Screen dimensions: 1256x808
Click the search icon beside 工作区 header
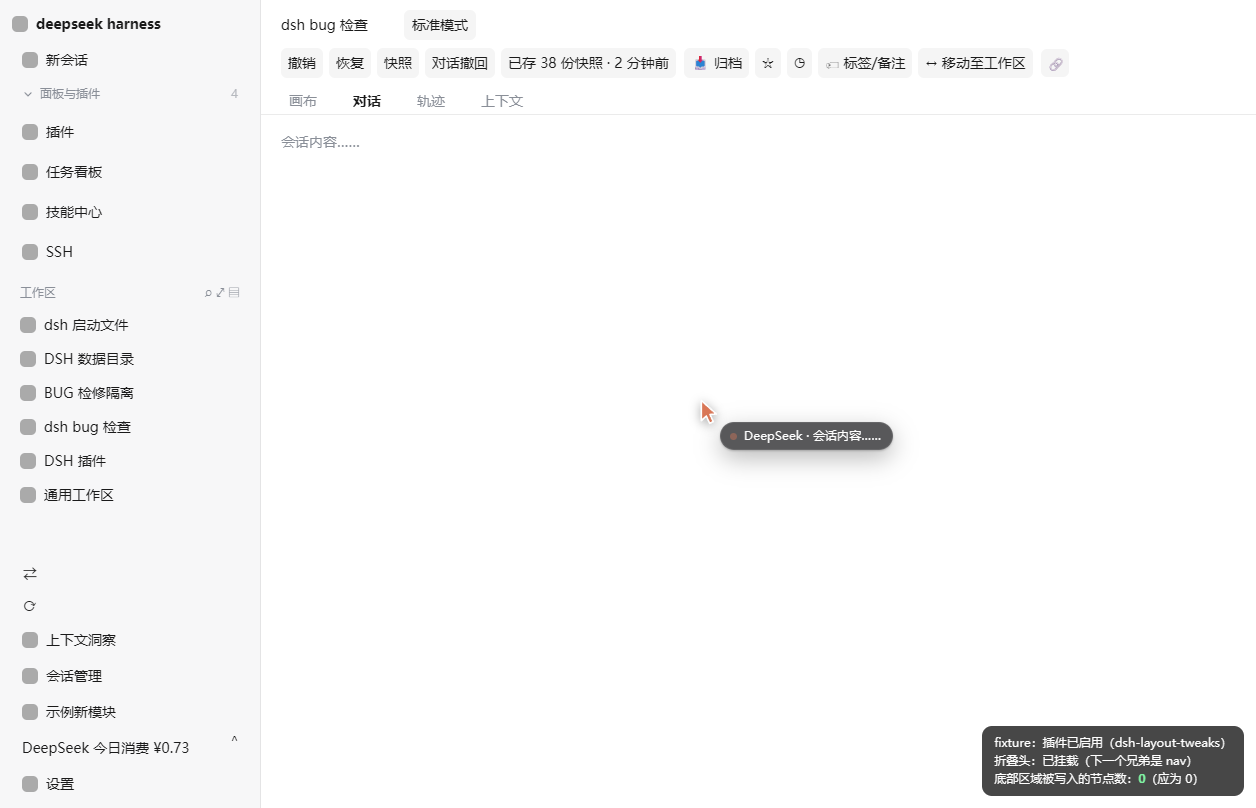tap(208, 293)
